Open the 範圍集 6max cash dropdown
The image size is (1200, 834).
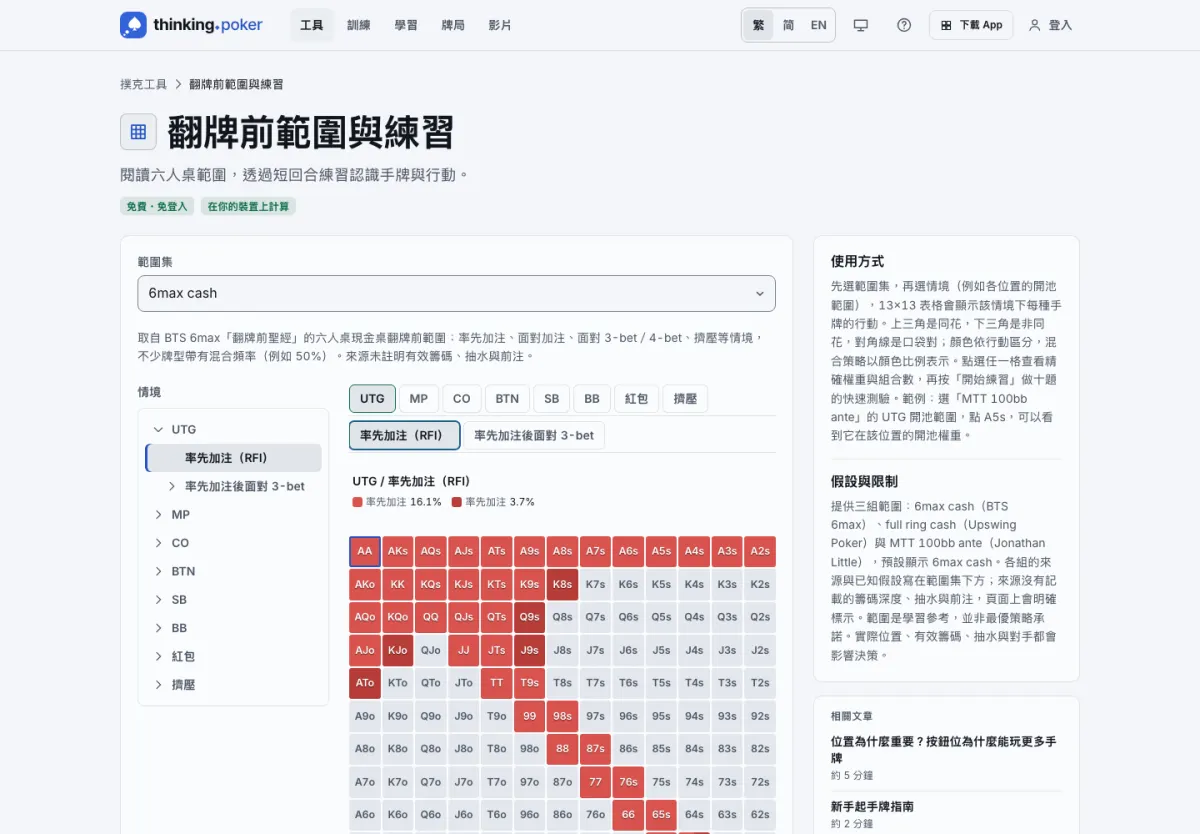pyautogui.click(x=456, y=293)
